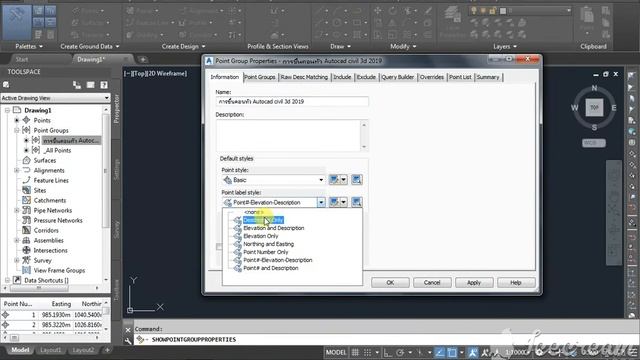Open the Include tab
Image resolution: width=640 pixels, height=360 pixels.
click(x=342, y=77)
